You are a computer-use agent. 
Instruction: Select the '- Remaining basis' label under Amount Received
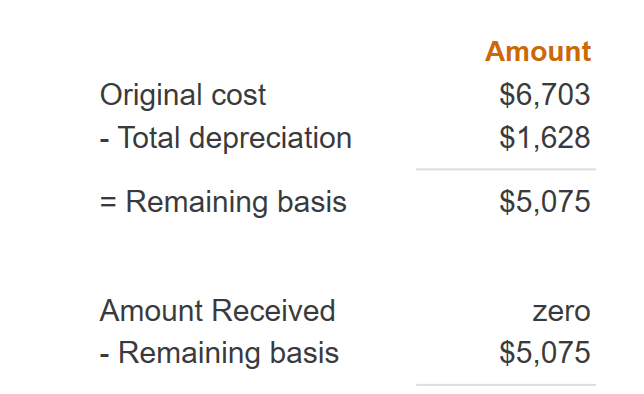pos(219,353)
